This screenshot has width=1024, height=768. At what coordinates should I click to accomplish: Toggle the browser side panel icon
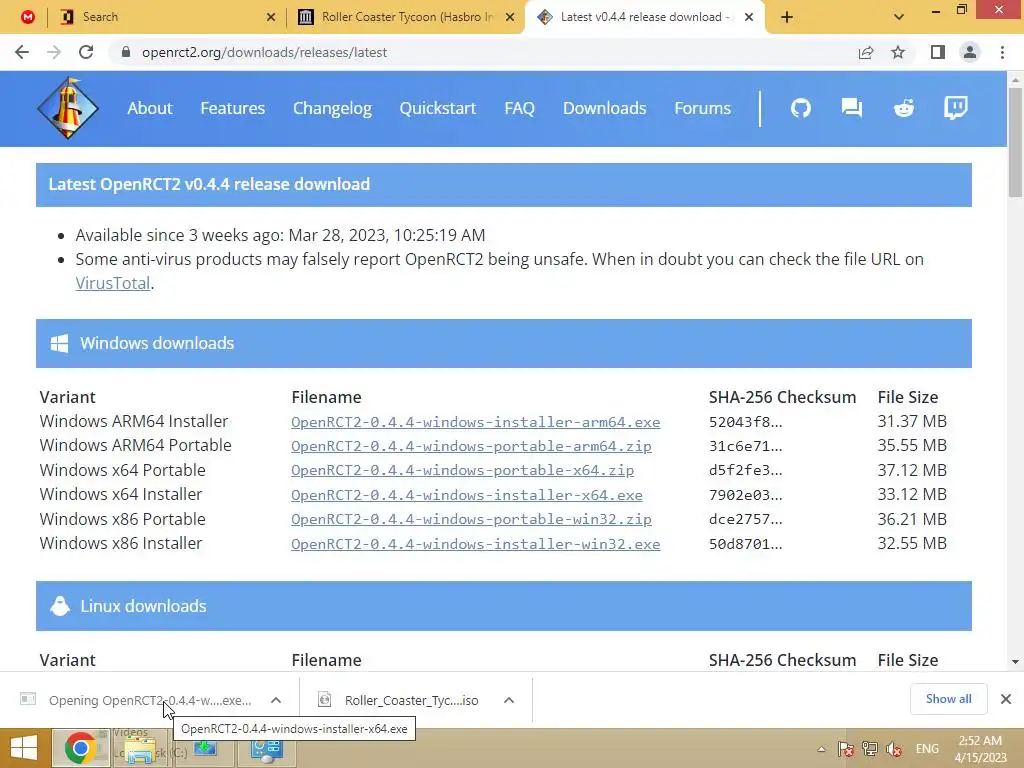pos(938,52)
